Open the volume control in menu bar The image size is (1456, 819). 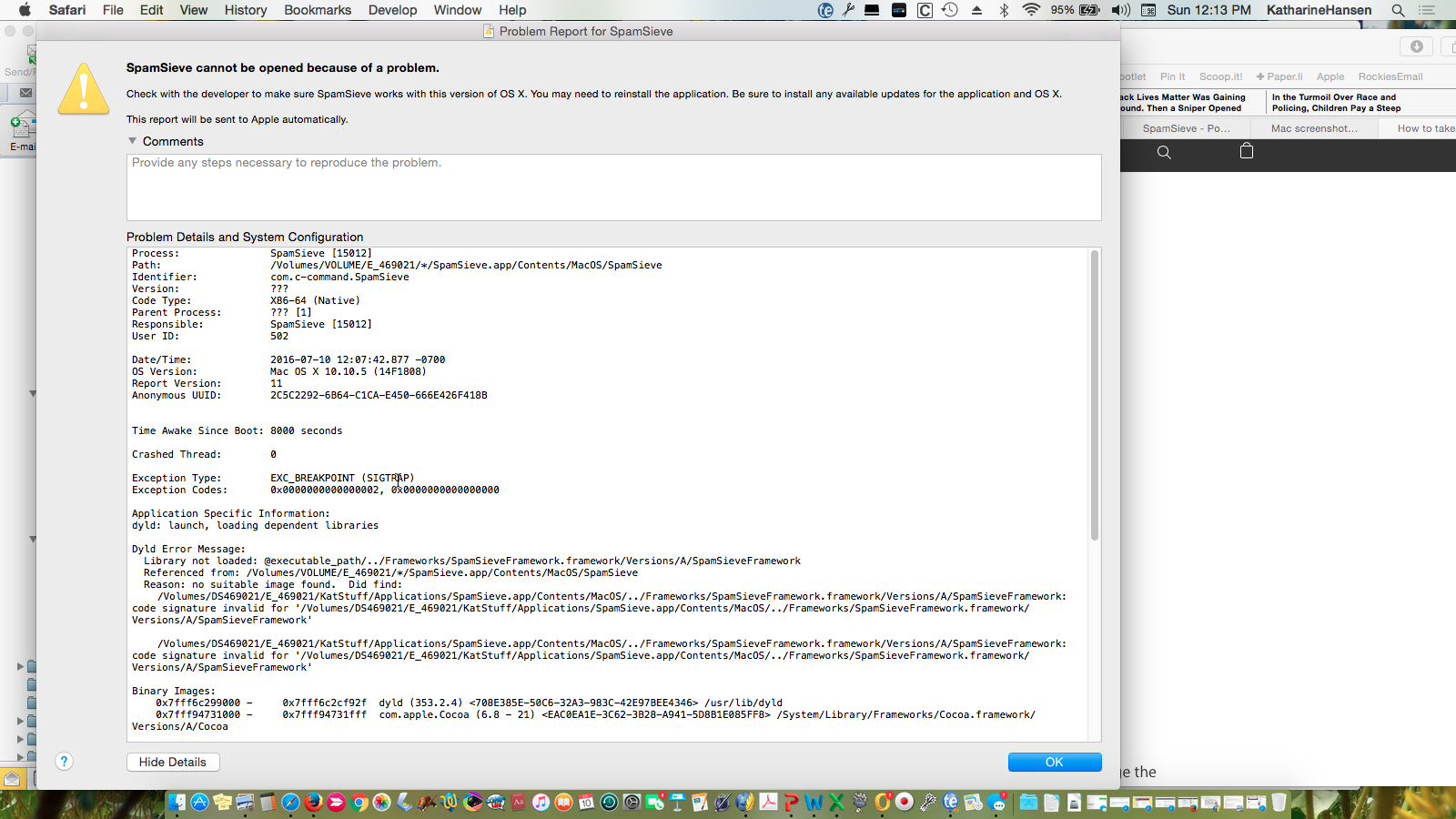point(1120,10)
